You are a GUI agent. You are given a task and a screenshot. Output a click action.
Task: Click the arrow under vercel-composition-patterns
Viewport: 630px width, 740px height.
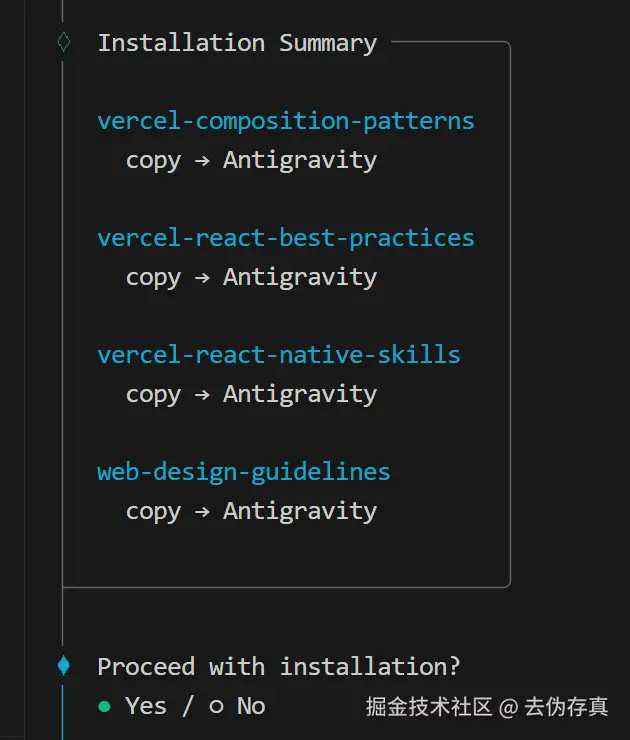pyautogui.click(x=202, y=161)
